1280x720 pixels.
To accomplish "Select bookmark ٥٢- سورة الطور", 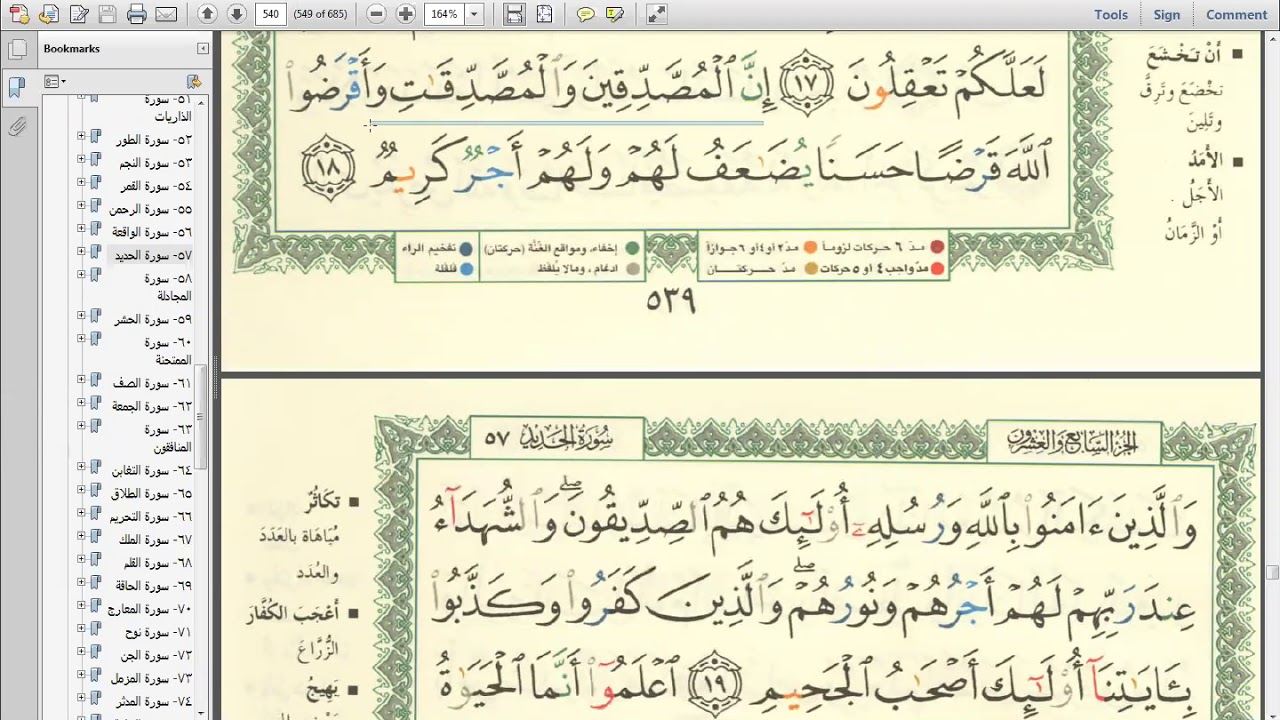I will coord(153,140).
